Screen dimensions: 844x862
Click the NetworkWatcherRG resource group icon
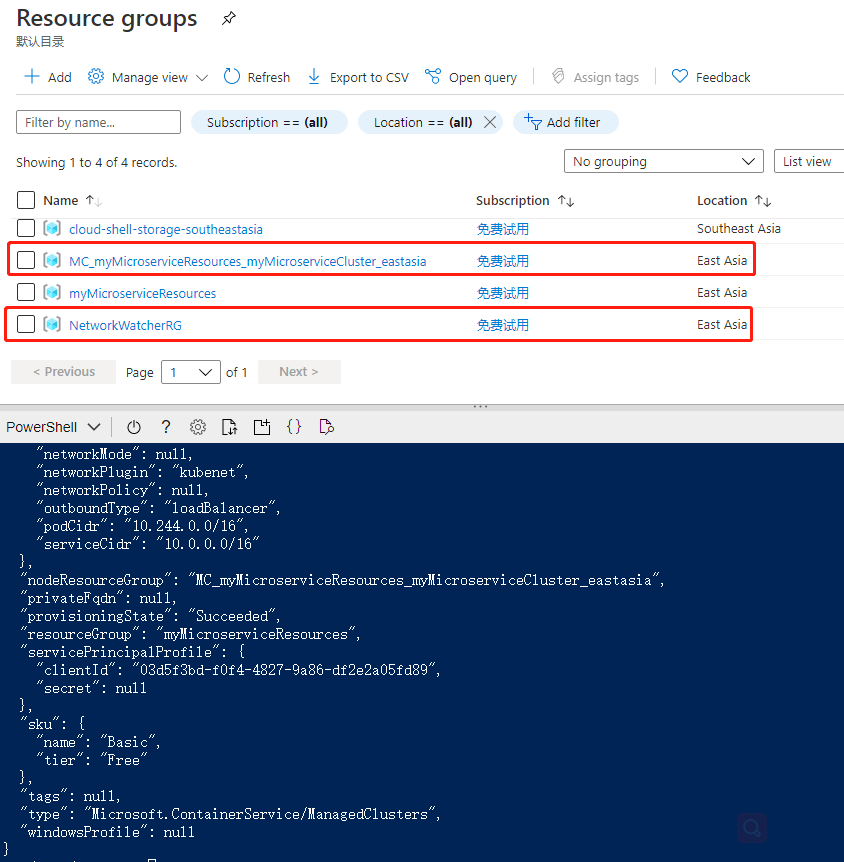click(52, 324)
